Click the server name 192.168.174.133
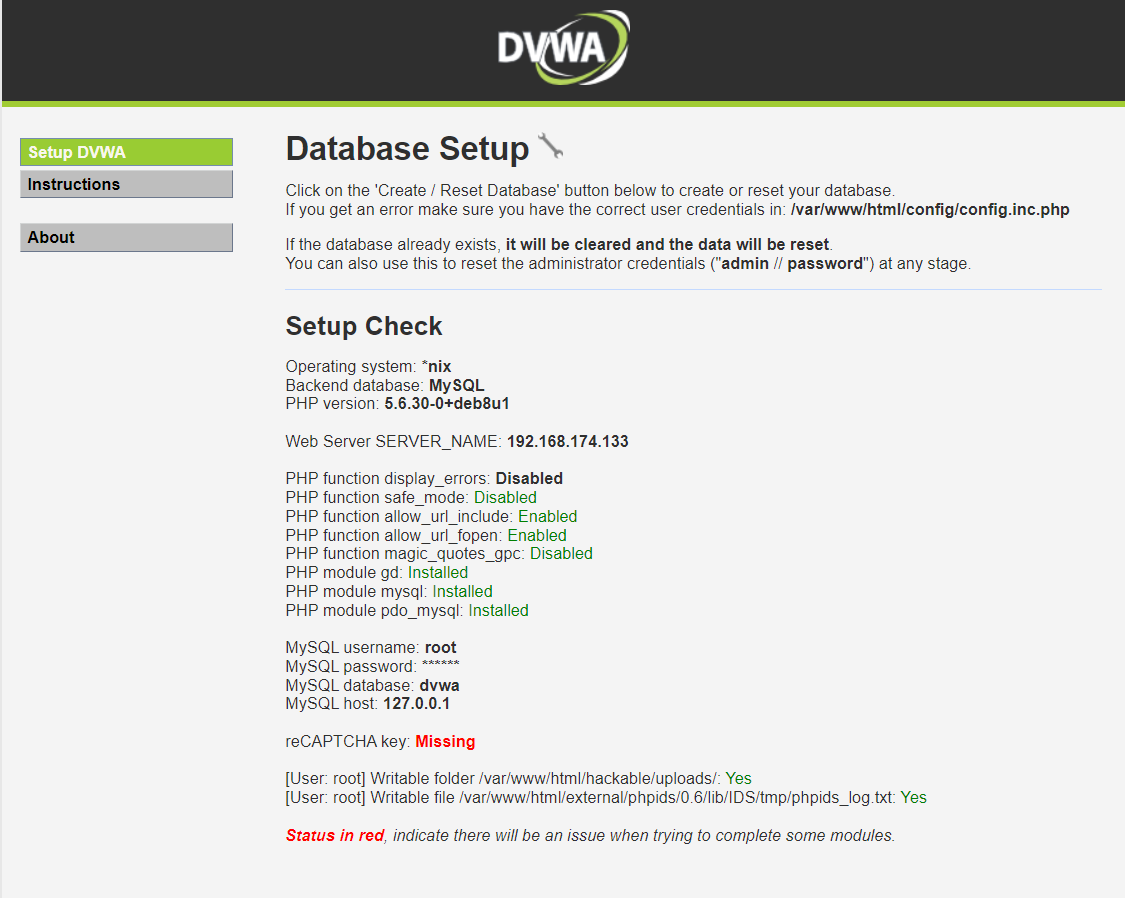The height and width of the screenshot is (898, 1125). tap(568, 441)
